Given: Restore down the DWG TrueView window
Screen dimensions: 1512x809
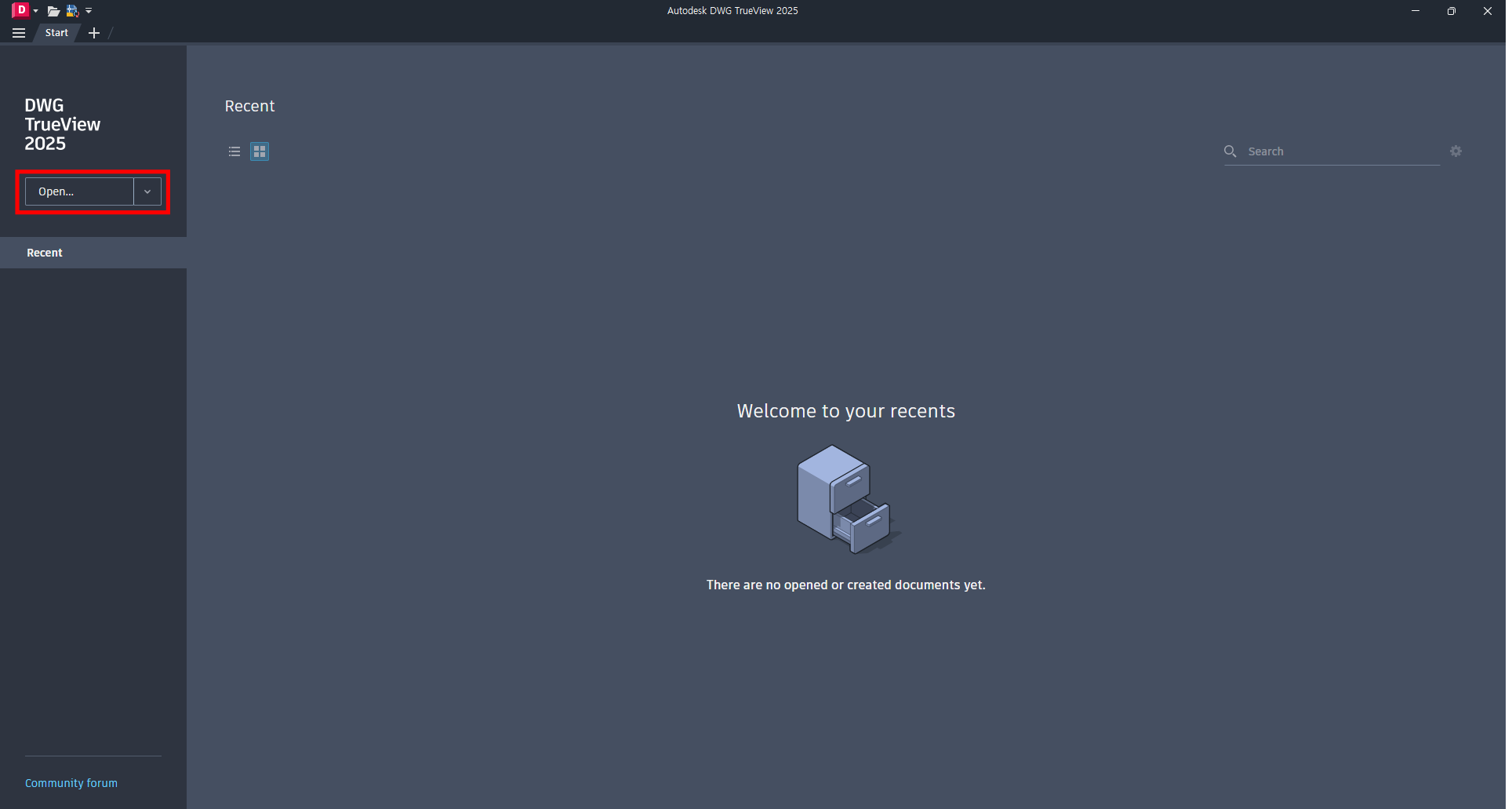Looking at the screenshot, I should pos(1452,11).
